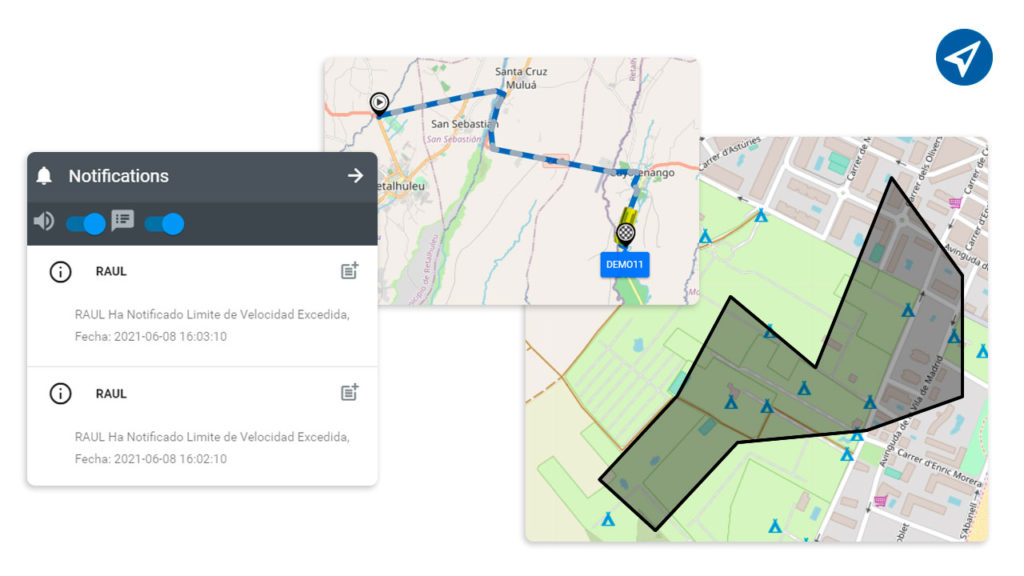Click the San Sebastián map label
The image size is (1024, 576).
point(464,124)
